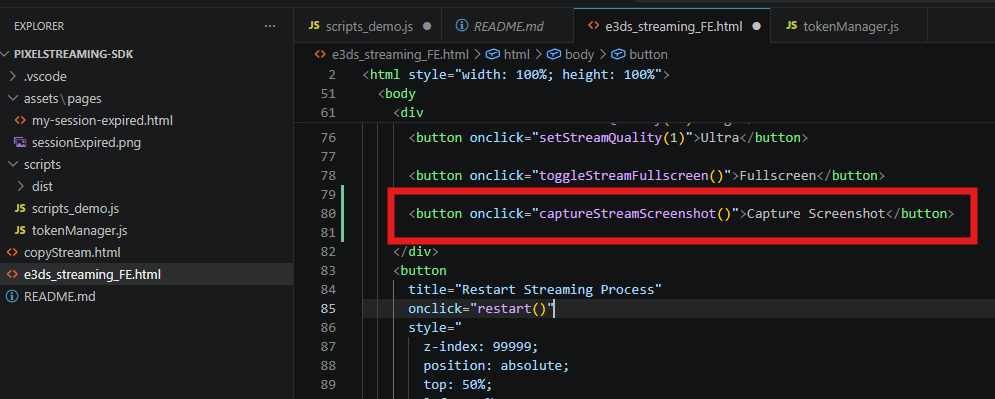Click line number 80 in the gutter

point(328,214)
